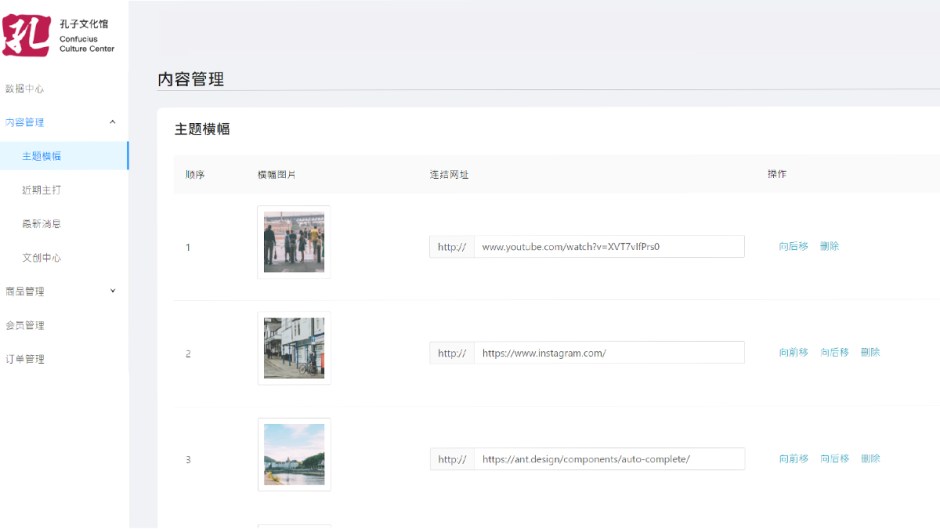Click the first banner thumbnail image
940x529 pixels.
[294, 242]
